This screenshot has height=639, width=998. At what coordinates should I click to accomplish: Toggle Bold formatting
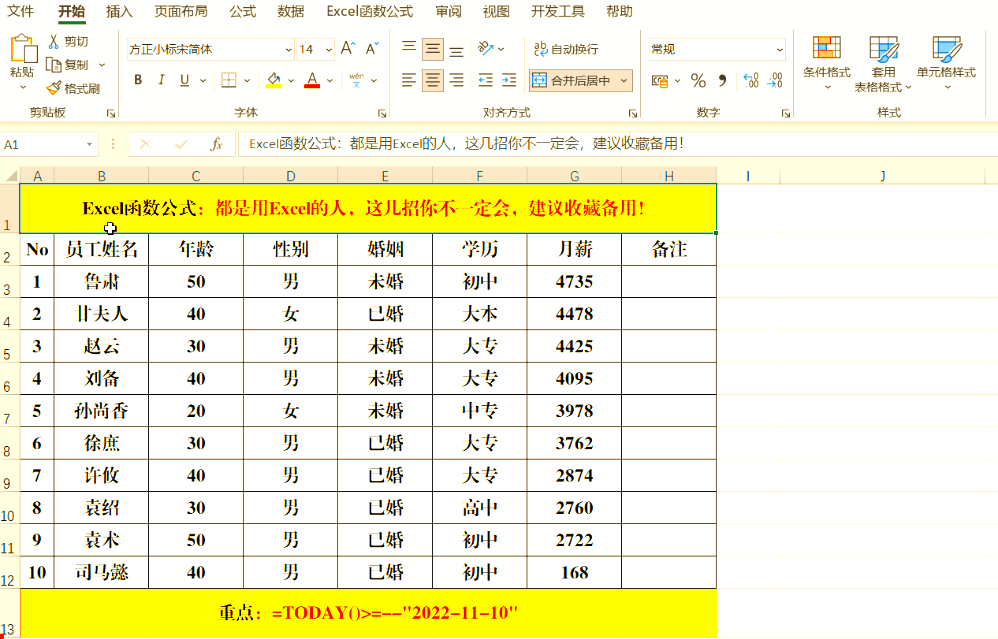[x=138, y=80]
